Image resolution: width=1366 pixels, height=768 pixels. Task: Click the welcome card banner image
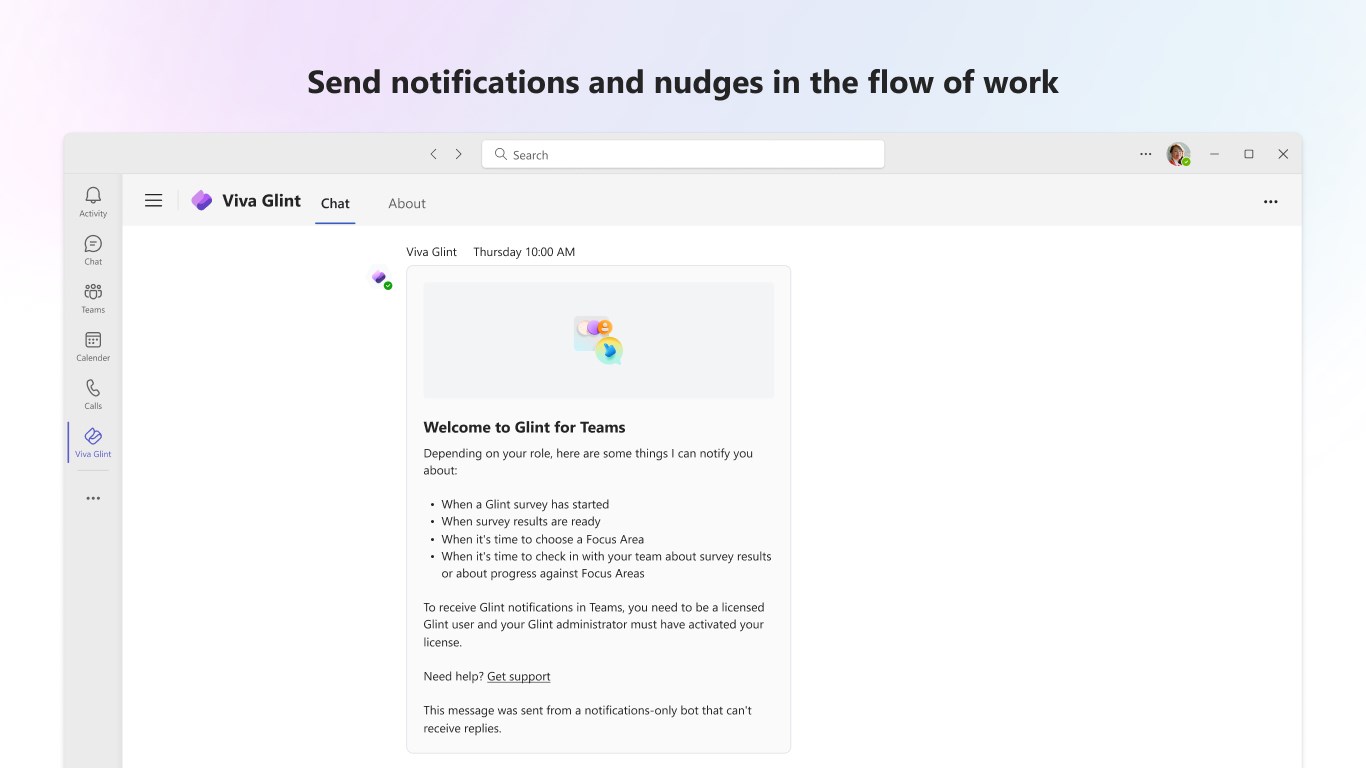[x=598, y=340]
